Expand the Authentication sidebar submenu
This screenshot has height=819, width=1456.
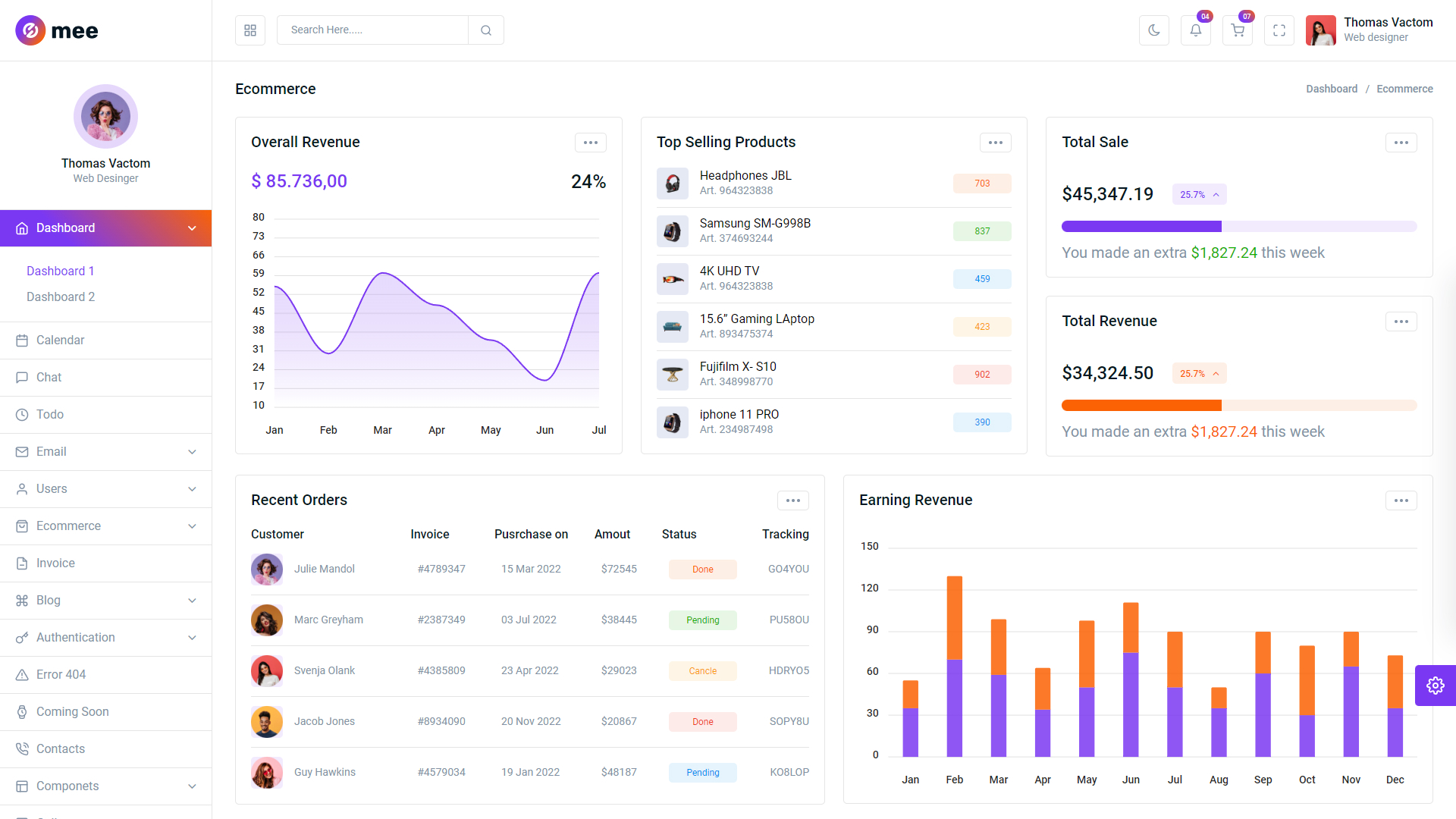[x=192, y=638]
